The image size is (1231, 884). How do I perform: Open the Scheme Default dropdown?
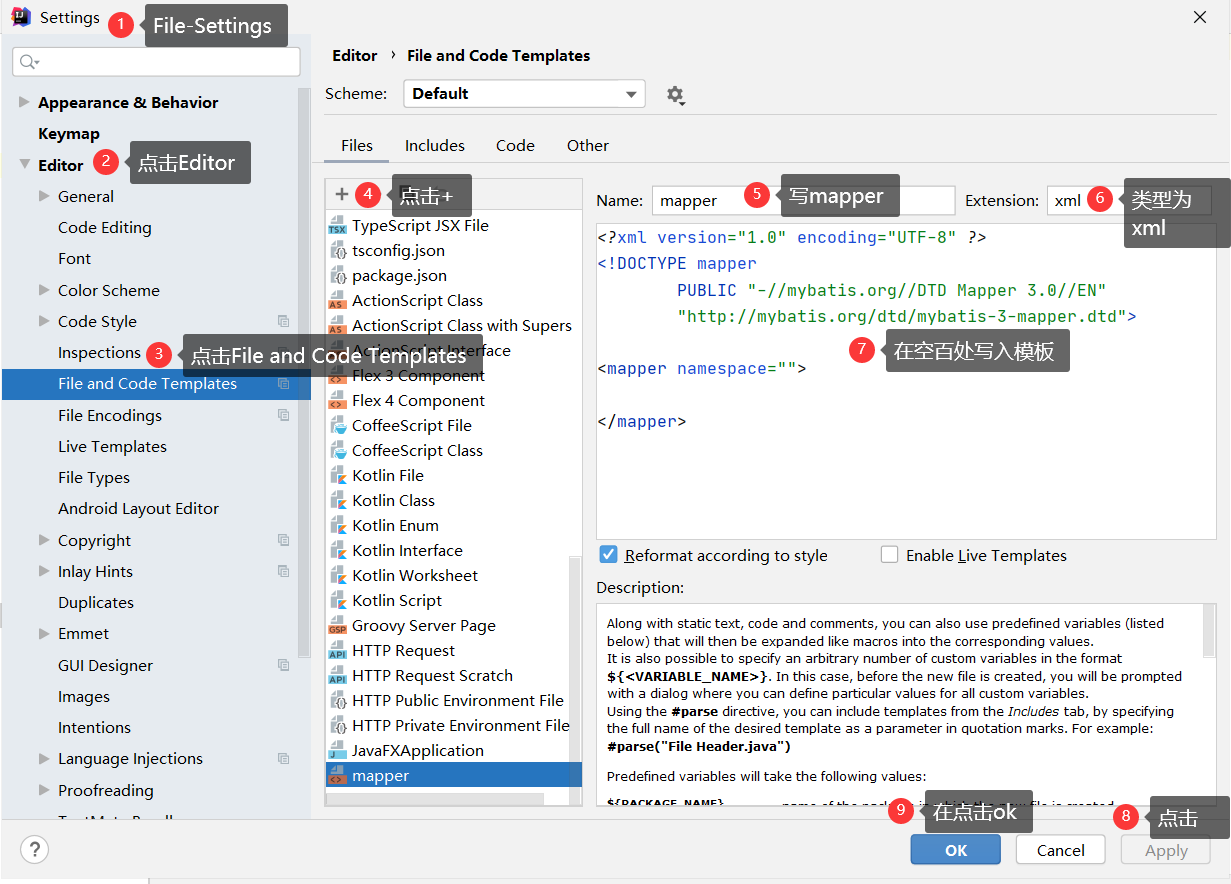(x=524, y=94)
